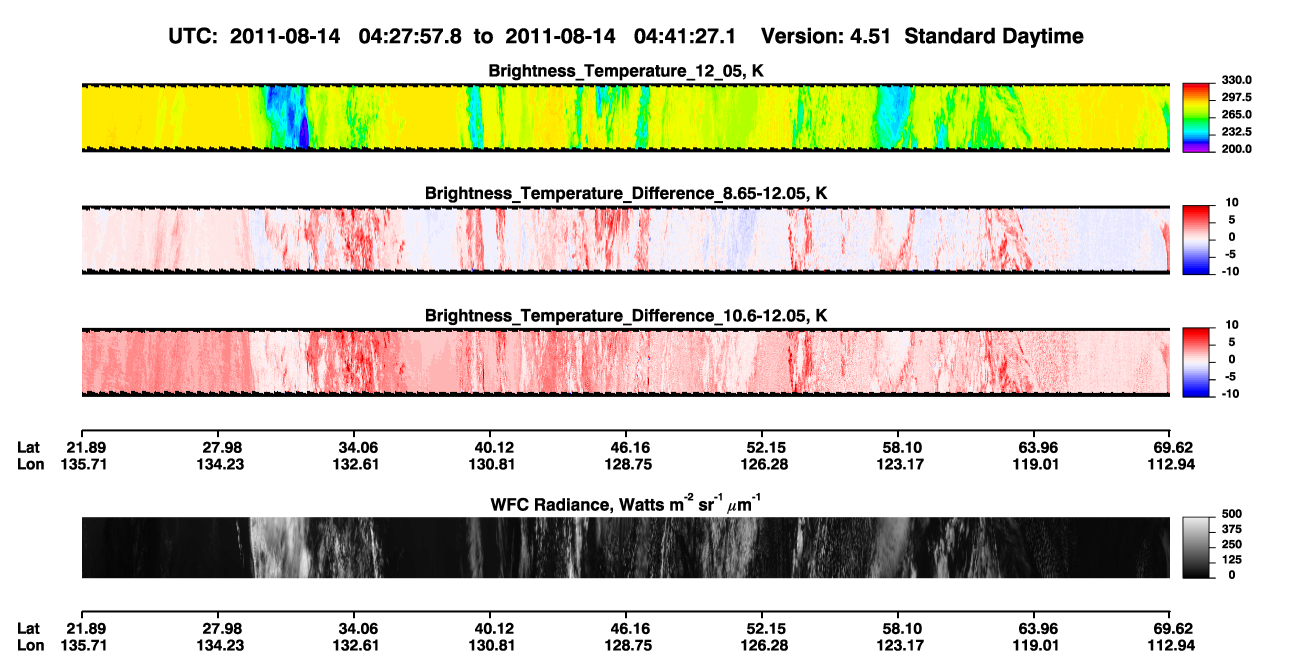Click the 330.0 colorbar label
Image resolution: width=1300 pixels, height=667 pixels.
click(x=1235, y=80)
